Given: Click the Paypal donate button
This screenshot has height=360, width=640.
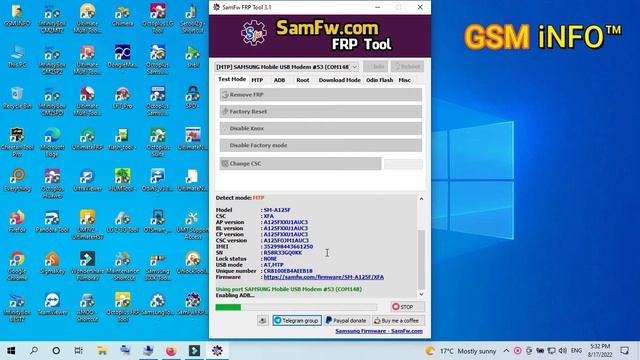Looking at the screenshot, I should [346, 320].
